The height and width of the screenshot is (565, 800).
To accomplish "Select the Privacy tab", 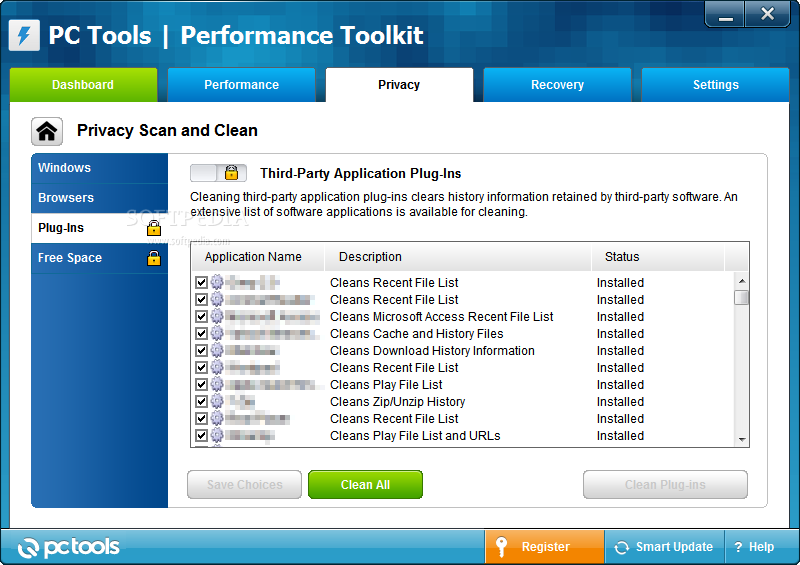I will pos(399,85).
